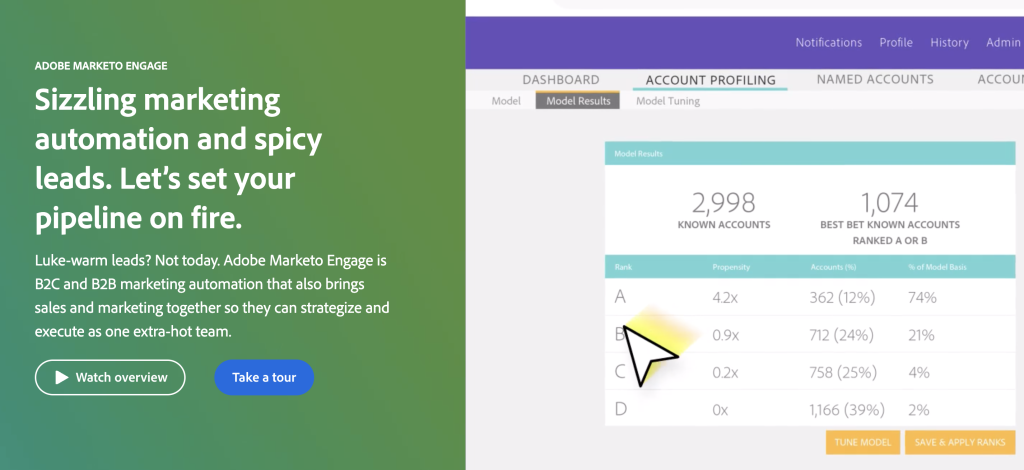The image size is (1024, 470).
Task: Click the Take a tour button
Action: click(x=264, y=377)
